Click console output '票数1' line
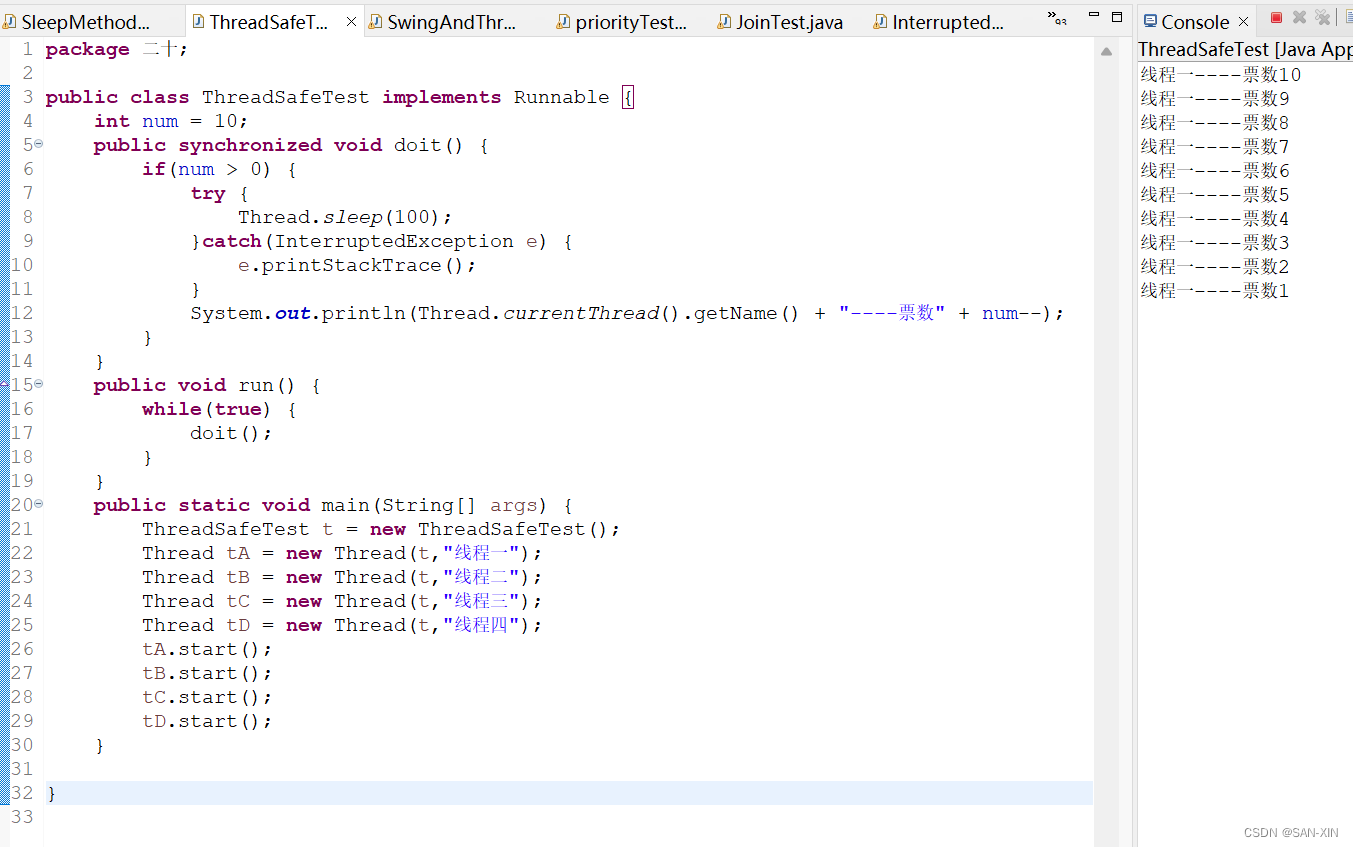Screen dimensions: 1353x847 click(x=1215, y=290)
